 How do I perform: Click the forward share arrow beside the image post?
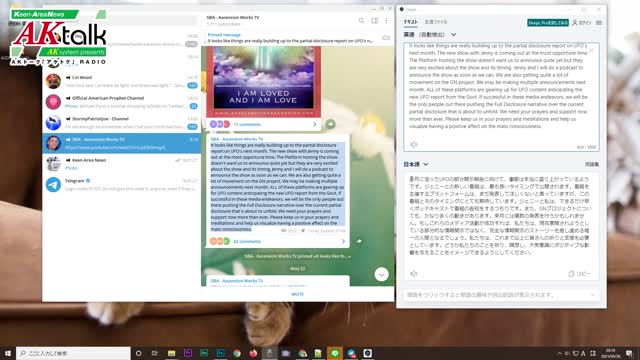click(x=331, y=124)
